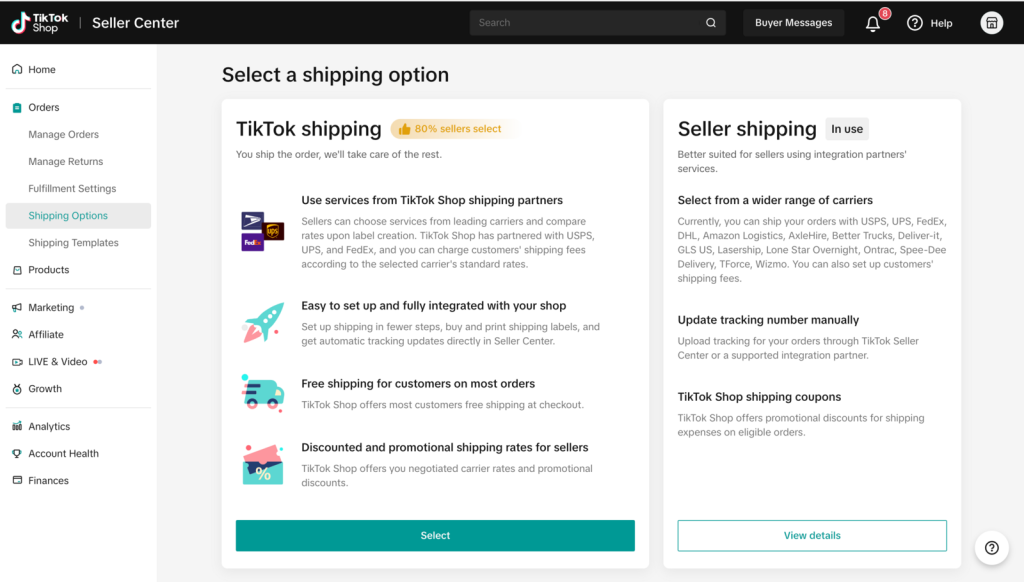
Task: Select the LIVE & Video TV icon
Action: point(16,361)
